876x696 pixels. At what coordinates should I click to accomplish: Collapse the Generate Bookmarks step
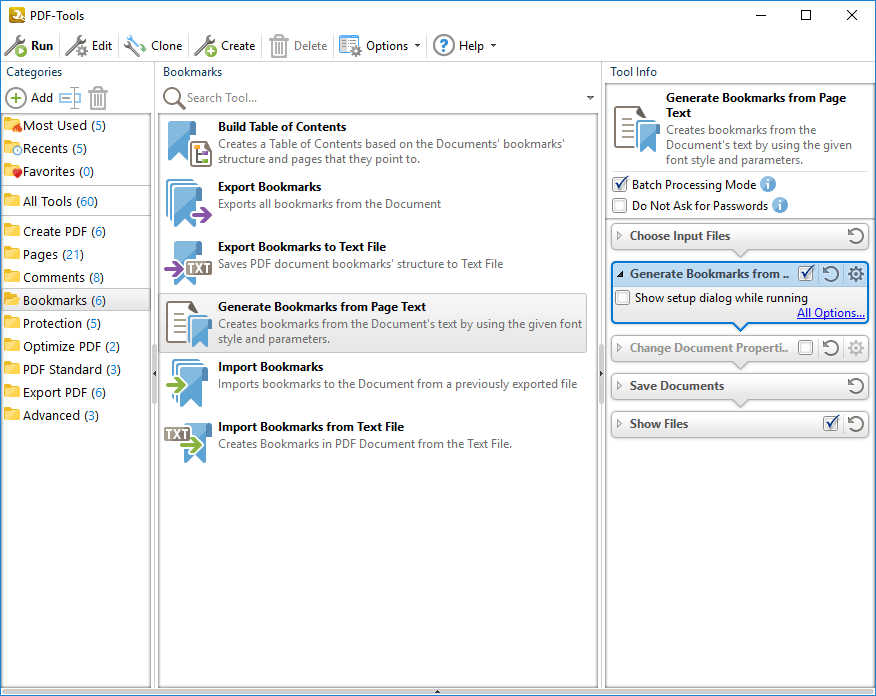click(620, 274)
